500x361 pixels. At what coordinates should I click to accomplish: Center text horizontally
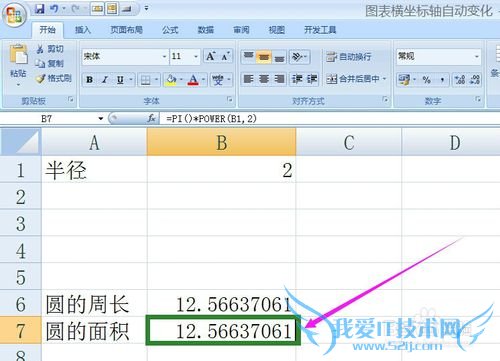[x=264, y=79]
